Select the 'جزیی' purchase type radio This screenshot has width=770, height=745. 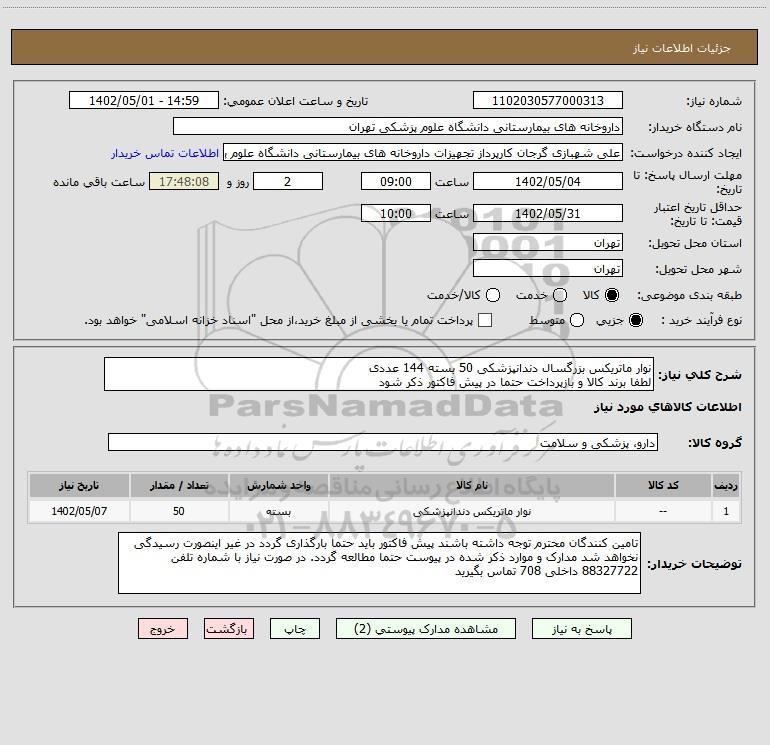(x=636, y=320)
